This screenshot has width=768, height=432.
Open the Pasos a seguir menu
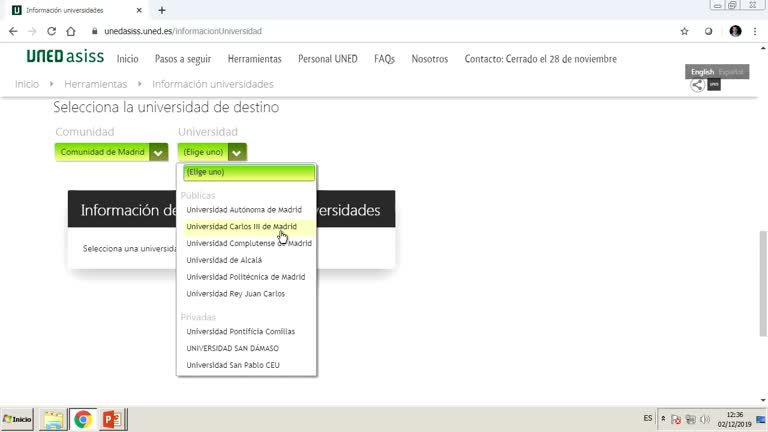tap(183, 59)
